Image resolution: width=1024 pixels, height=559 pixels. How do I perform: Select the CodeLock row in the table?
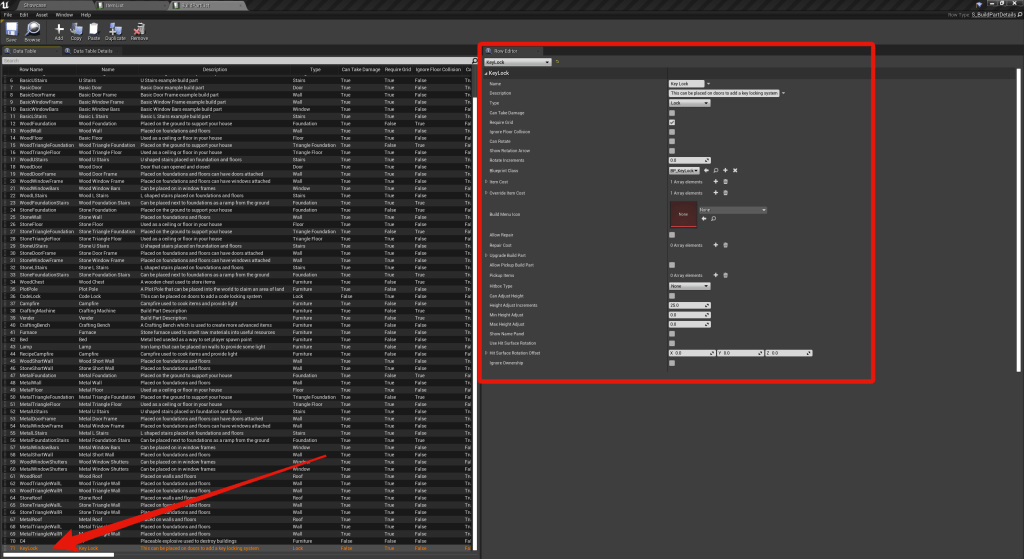click(x=31, y=296)
